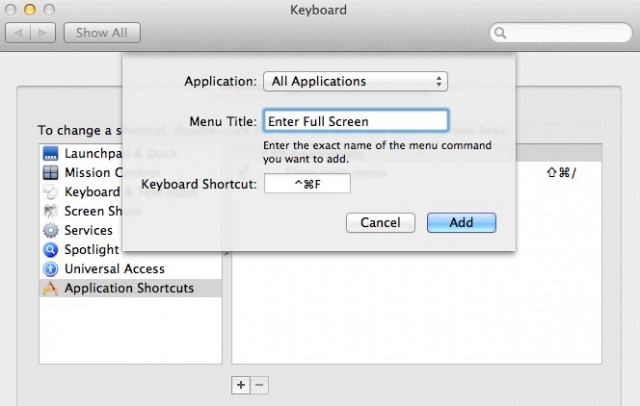Go forward with the right arrow button
Image resolution: width=640 pixels, height=406 pixels.
tap(43, 32)
